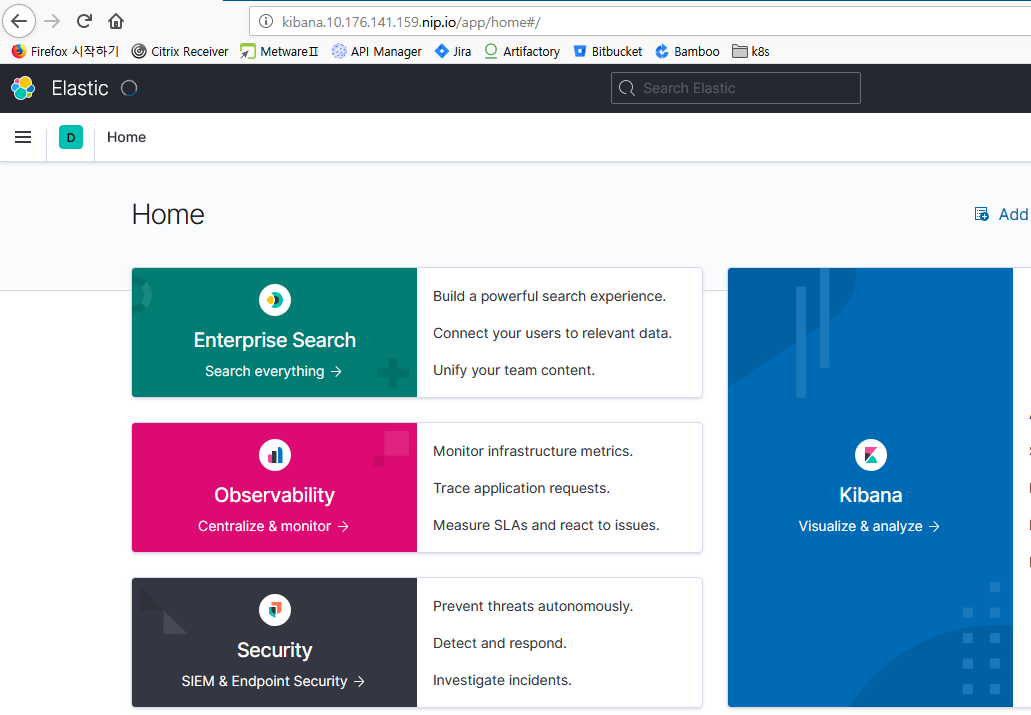Reload the page with refresh icon
This screenshot has height=715, width=1031.
click(x=84, y=21)
